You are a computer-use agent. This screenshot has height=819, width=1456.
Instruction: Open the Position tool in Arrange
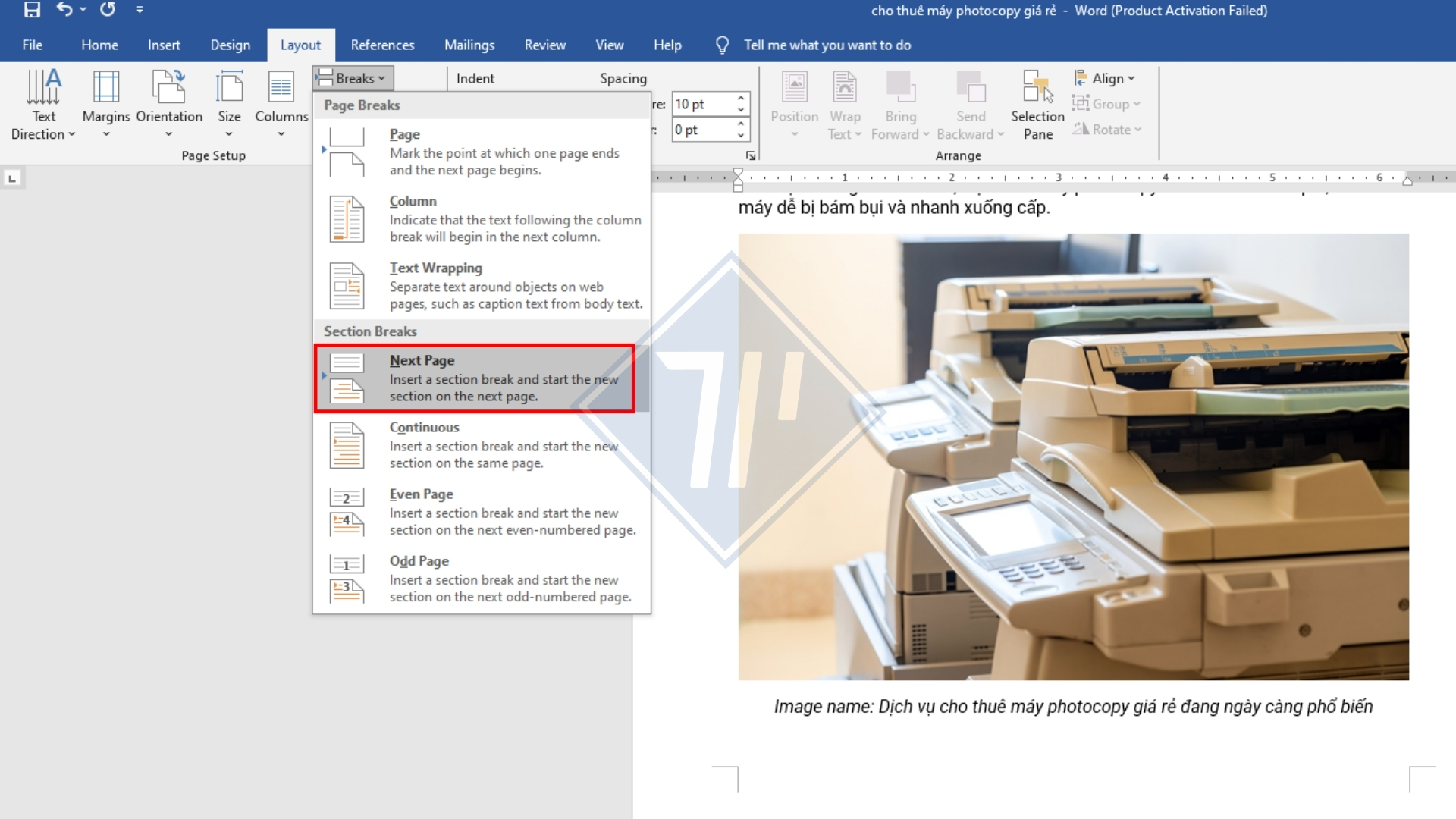794,104
